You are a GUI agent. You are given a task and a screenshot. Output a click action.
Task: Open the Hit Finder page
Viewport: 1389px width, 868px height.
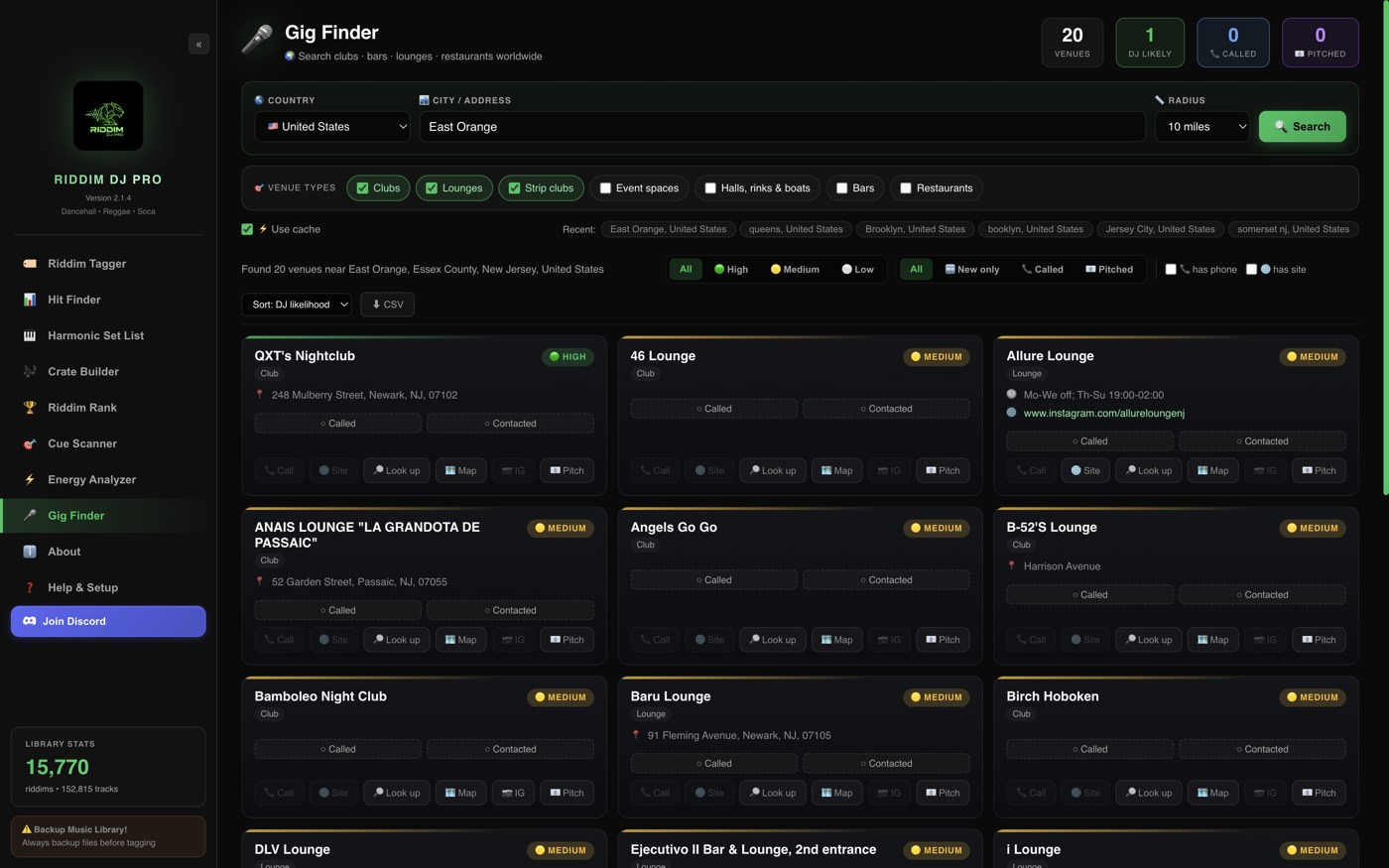(108, 300)
